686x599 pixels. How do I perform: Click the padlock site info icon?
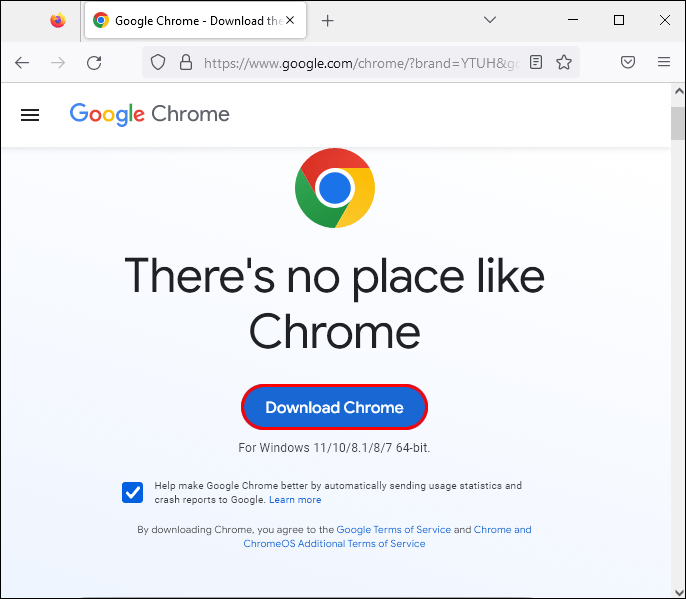coord(186,63)
